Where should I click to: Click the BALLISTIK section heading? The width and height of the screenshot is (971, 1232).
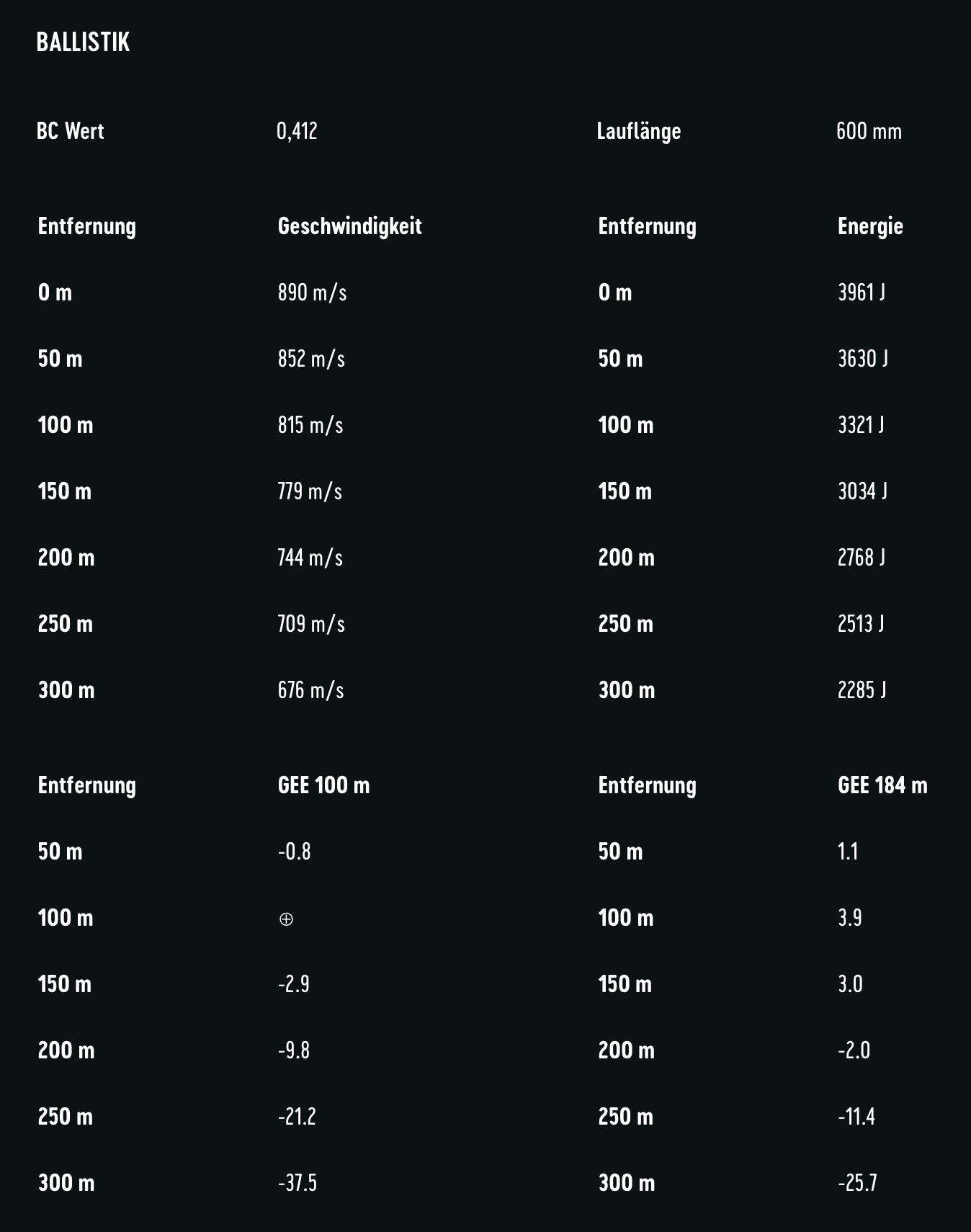83,43
